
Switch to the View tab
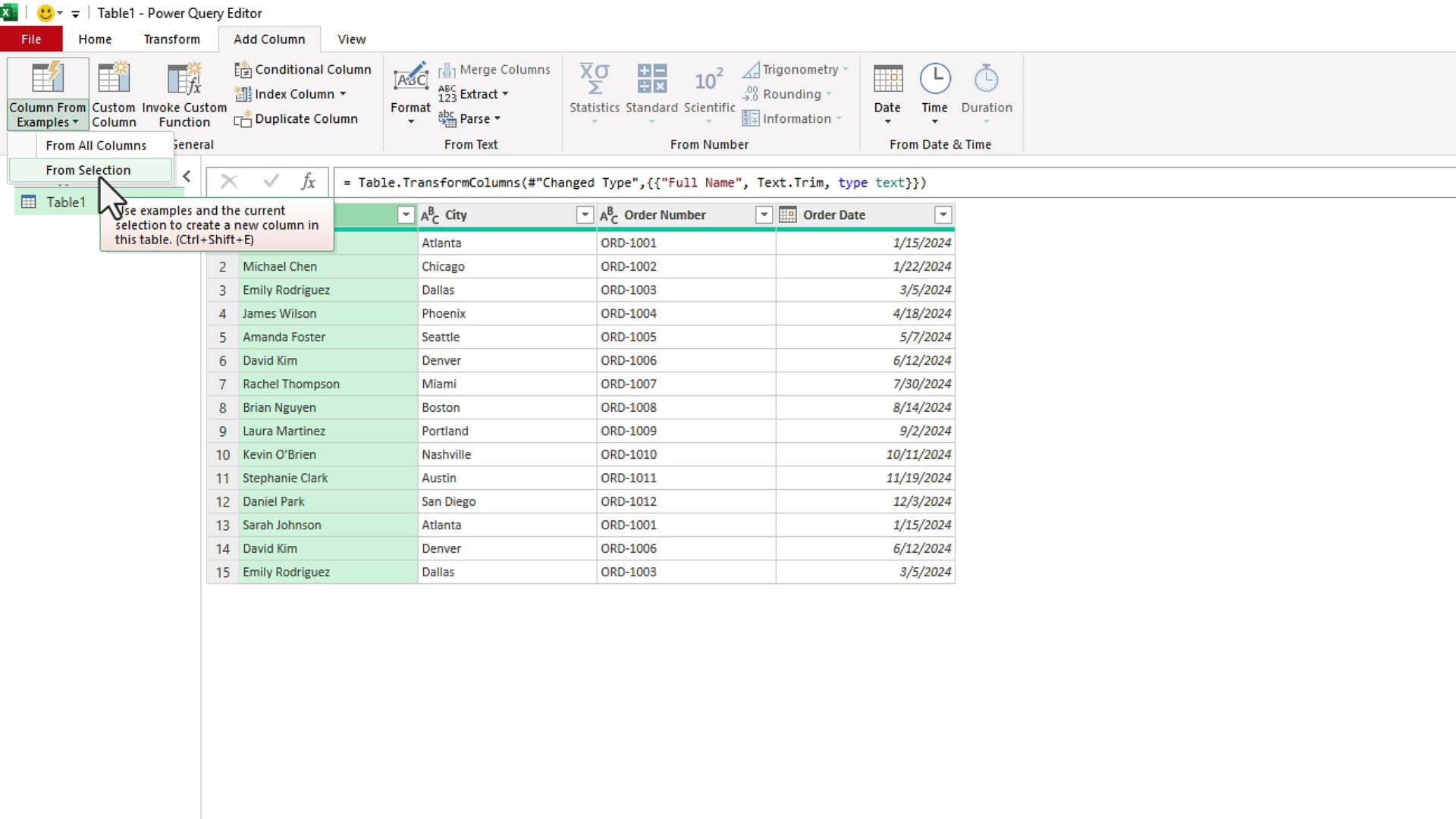(x=352, y=39)
